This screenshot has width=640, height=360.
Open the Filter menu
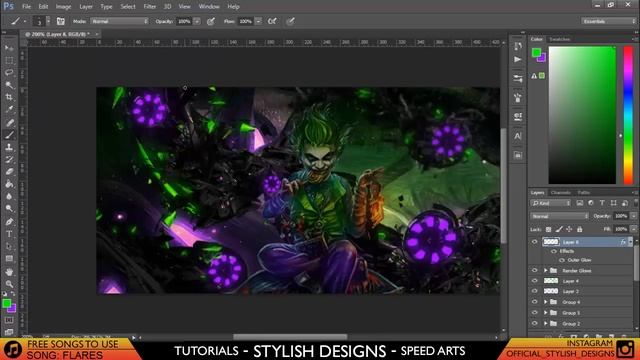[149, 7]
